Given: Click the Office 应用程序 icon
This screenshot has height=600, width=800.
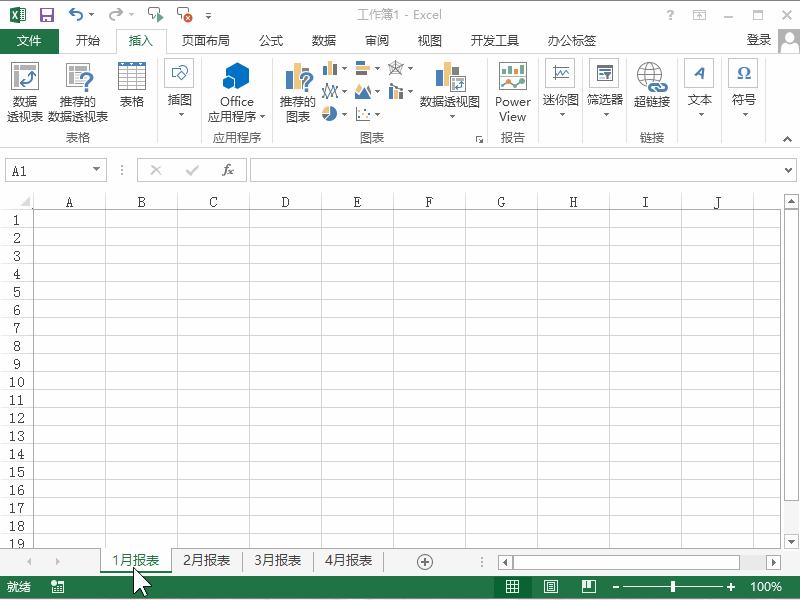Looking at the screenshot, I should [x=236, y=90].
